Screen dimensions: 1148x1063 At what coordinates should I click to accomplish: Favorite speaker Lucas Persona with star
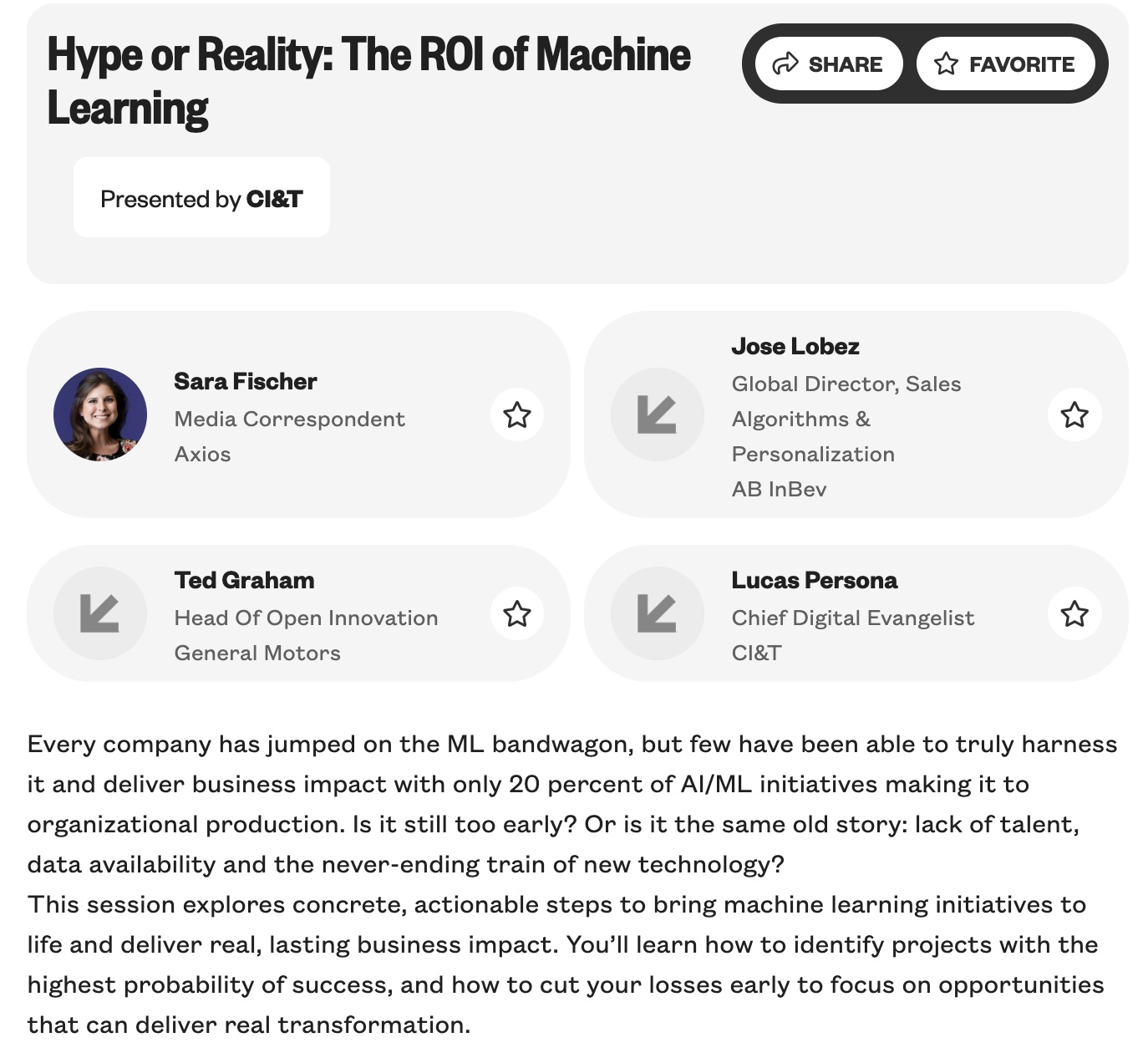pyautogui.click(x=1074, y=613)
